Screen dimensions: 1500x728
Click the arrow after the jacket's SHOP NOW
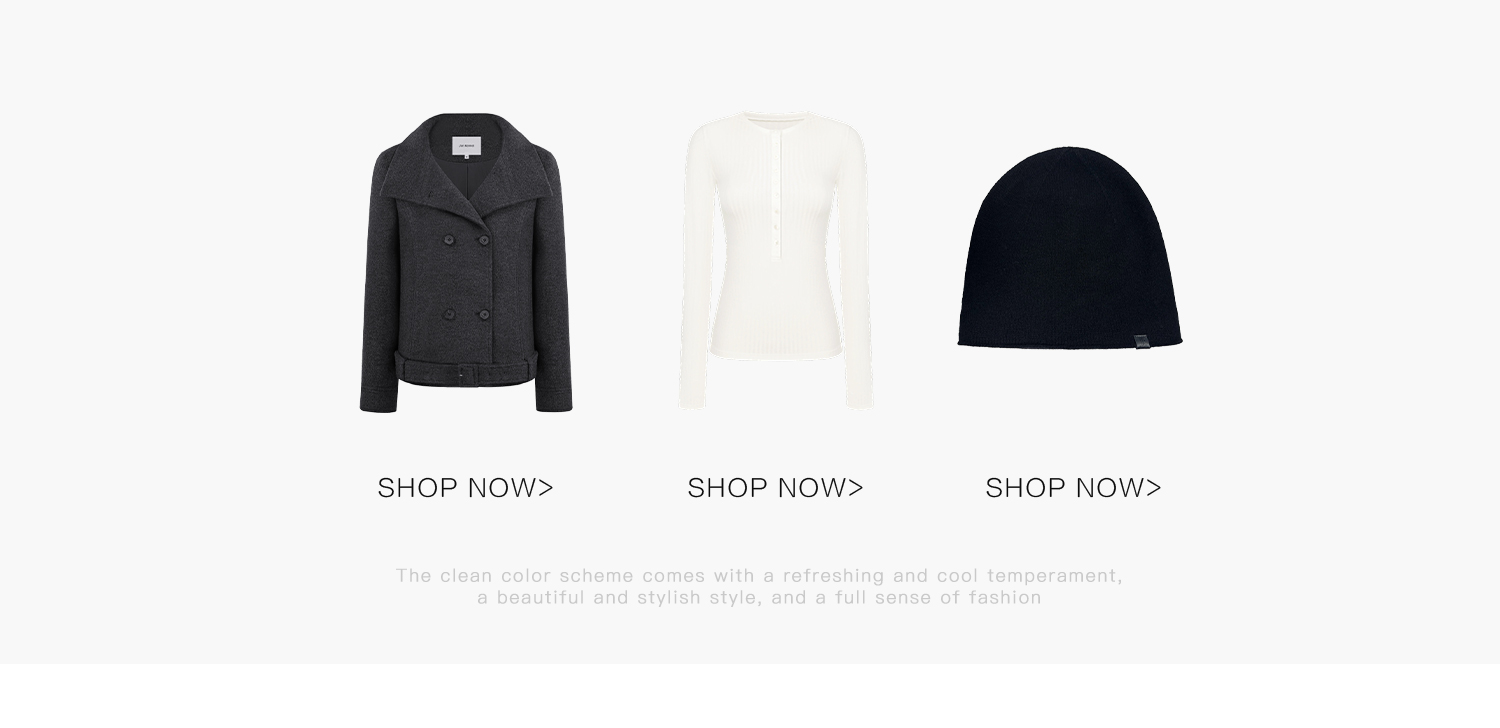click(x=546, y=488)
